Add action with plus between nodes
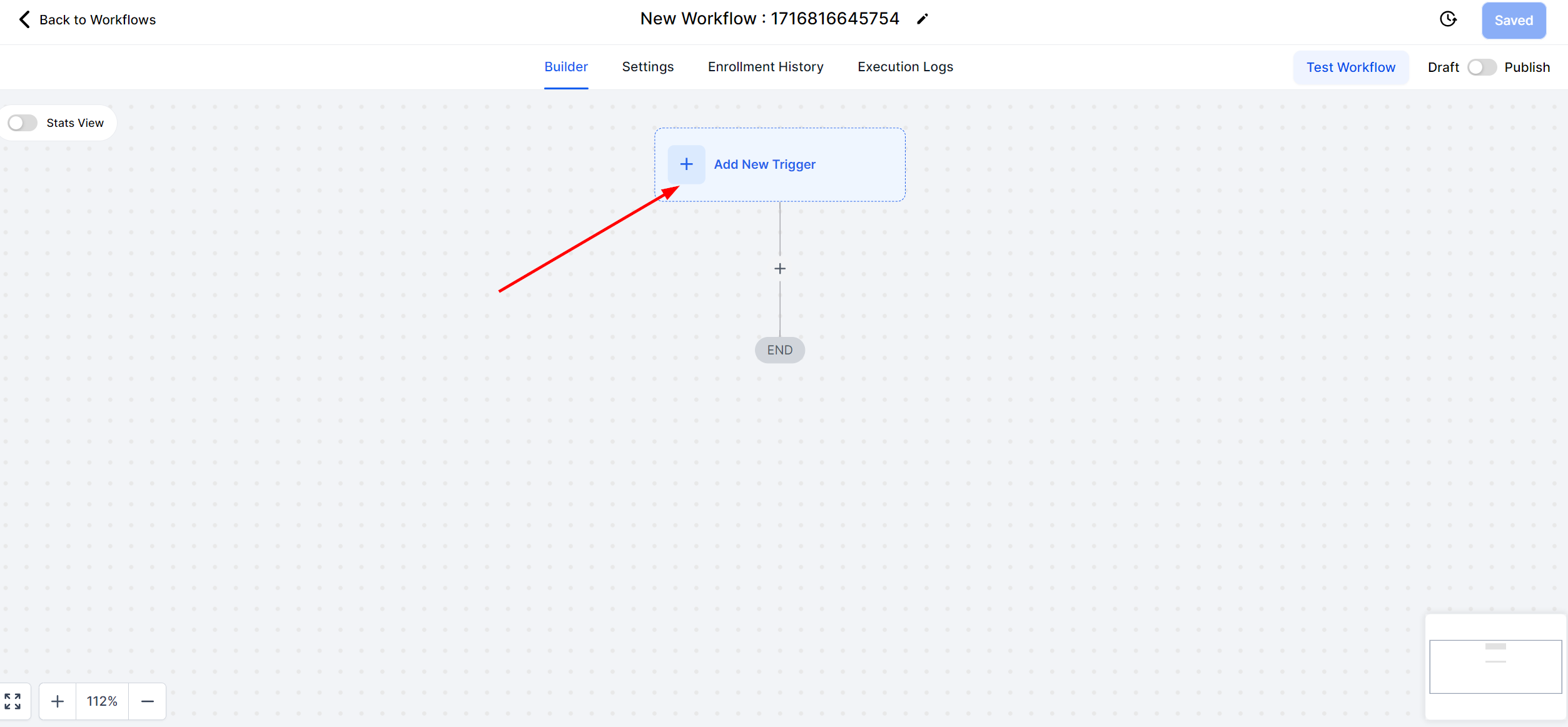1568x727 pixels. pos(779,269)
